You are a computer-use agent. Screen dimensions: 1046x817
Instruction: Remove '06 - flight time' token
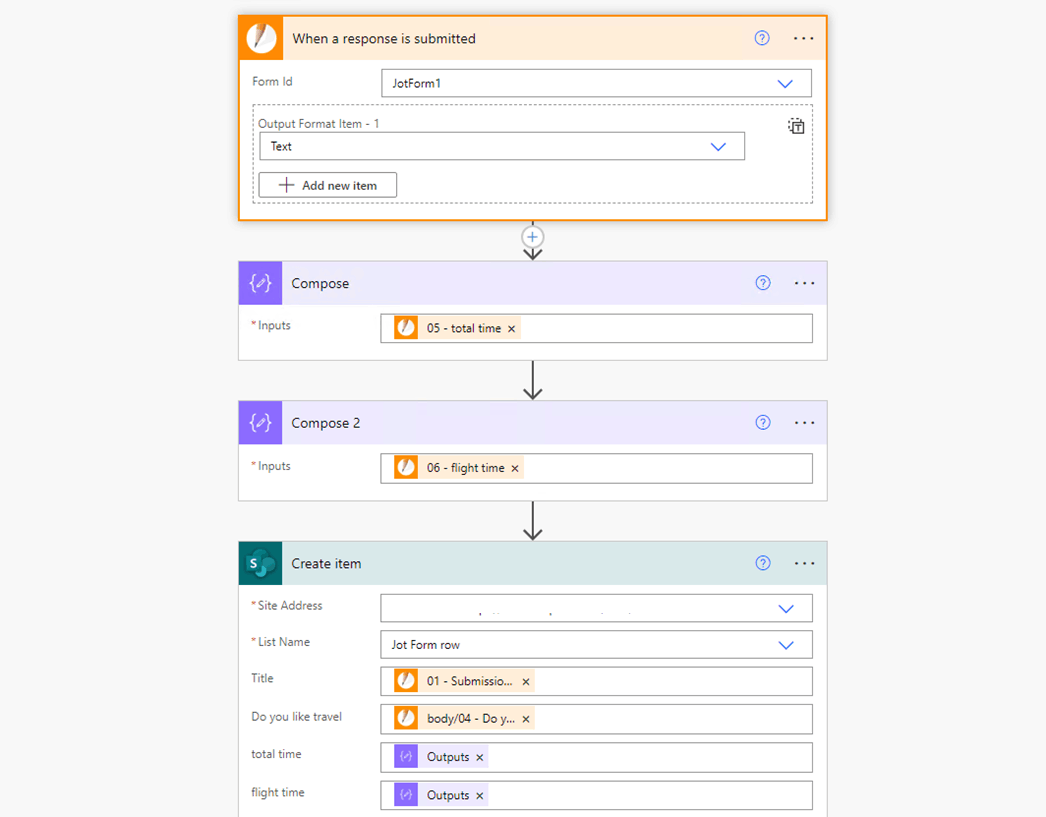click(x=515, y=469)
